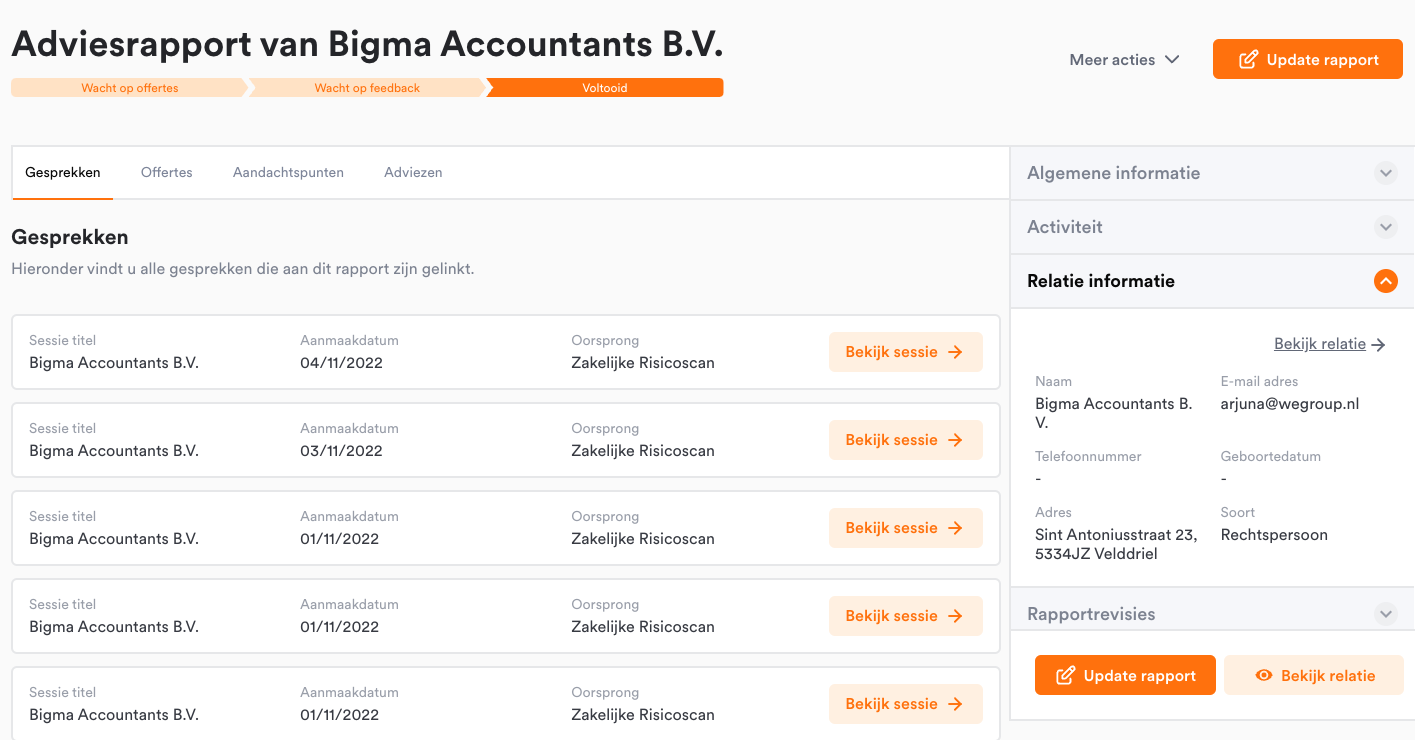Click the edit icon in top Update rapport button

[x=1248, y=60]
